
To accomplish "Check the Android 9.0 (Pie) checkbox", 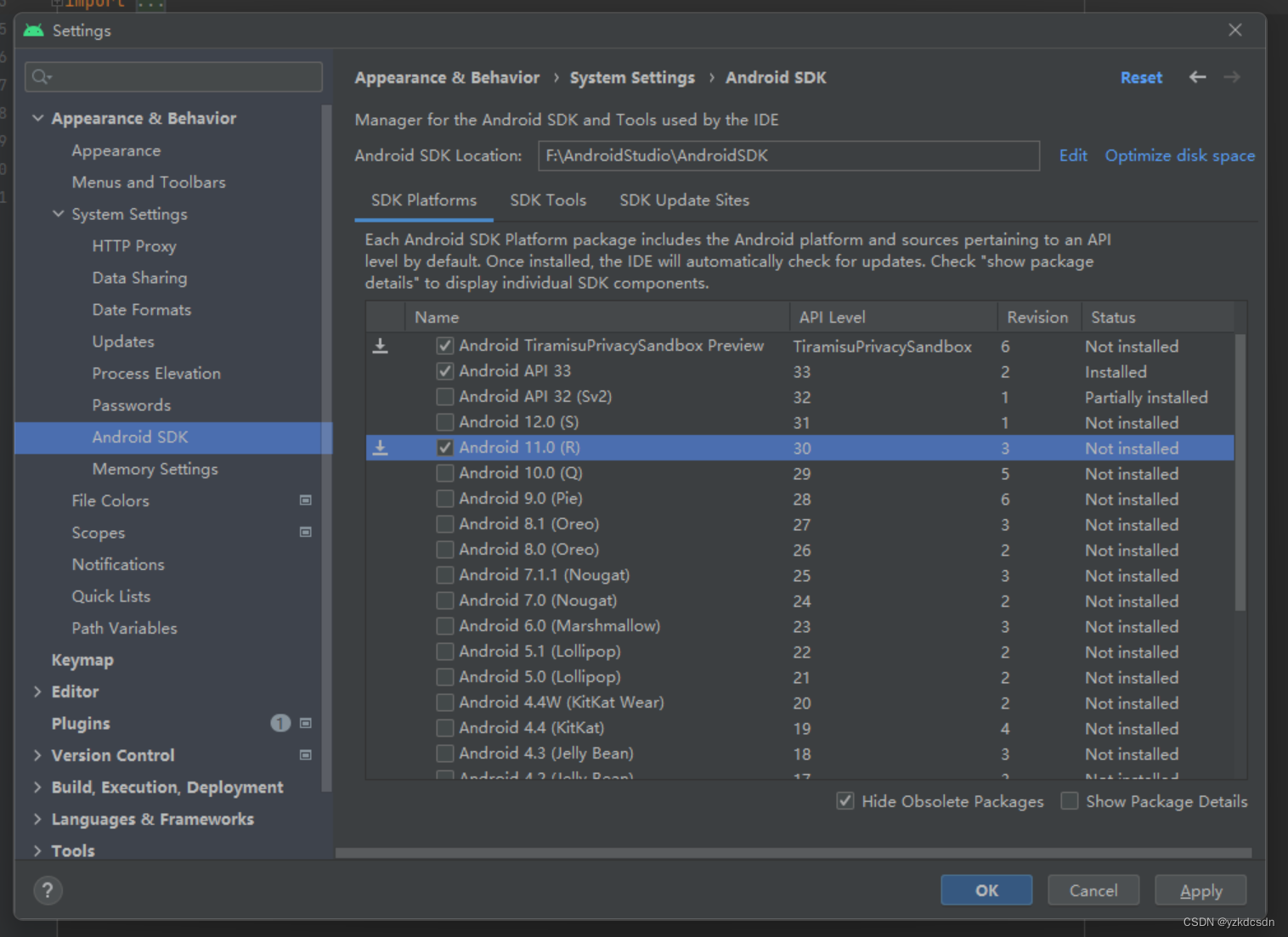I will tap(444, 499).
